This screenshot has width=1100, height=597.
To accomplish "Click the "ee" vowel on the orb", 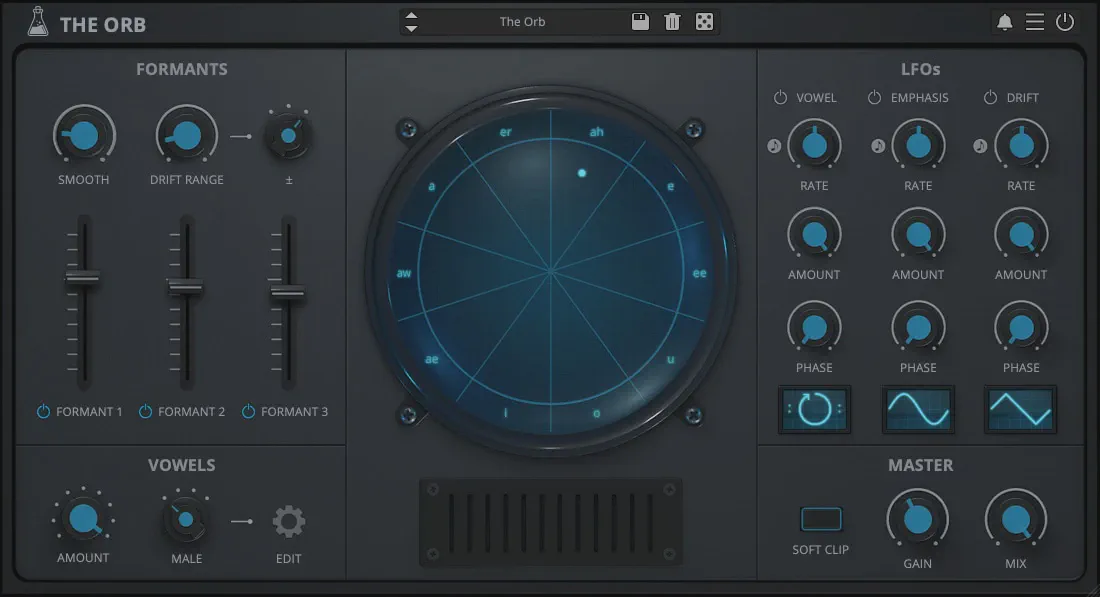I will click(x=700, y=273).
